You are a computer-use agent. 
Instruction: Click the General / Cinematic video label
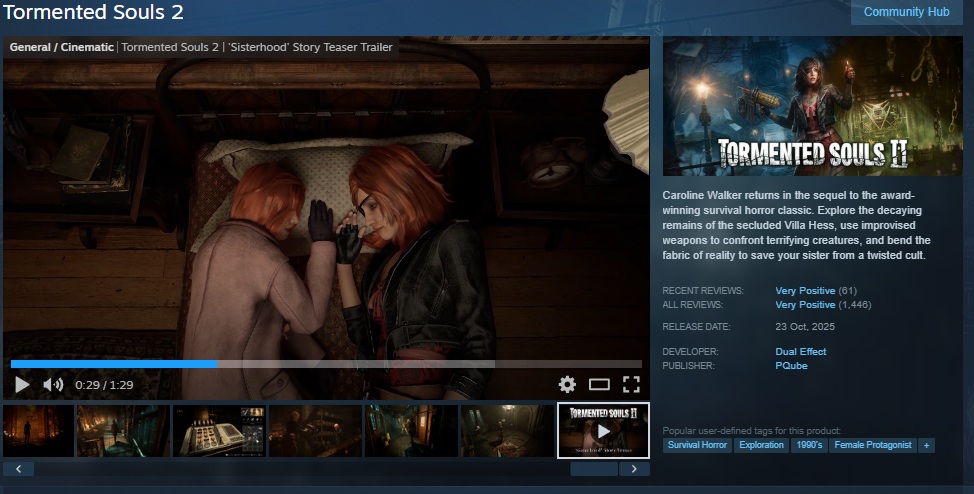(x=61, y=47)
